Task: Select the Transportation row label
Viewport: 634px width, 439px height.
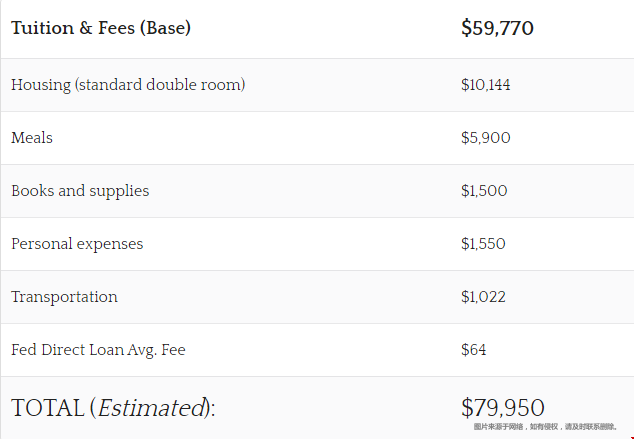Action: click(x=64, y=297)
